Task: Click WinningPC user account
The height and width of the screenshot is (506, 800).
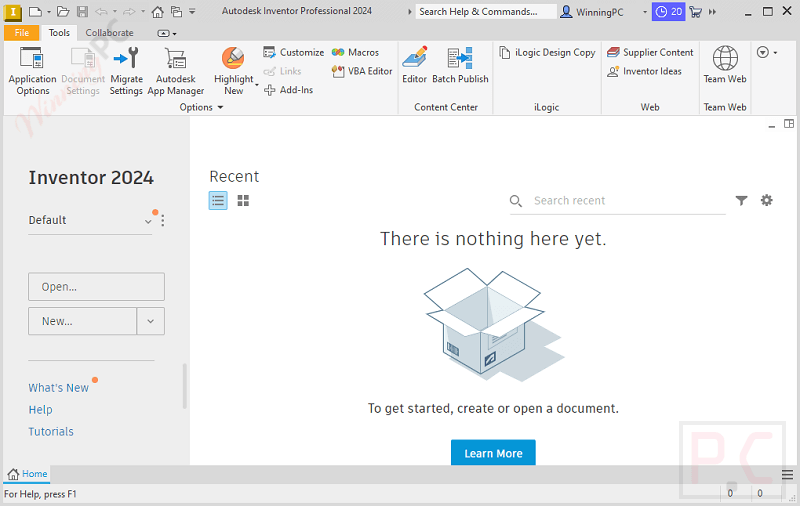Action: point(592,12)
